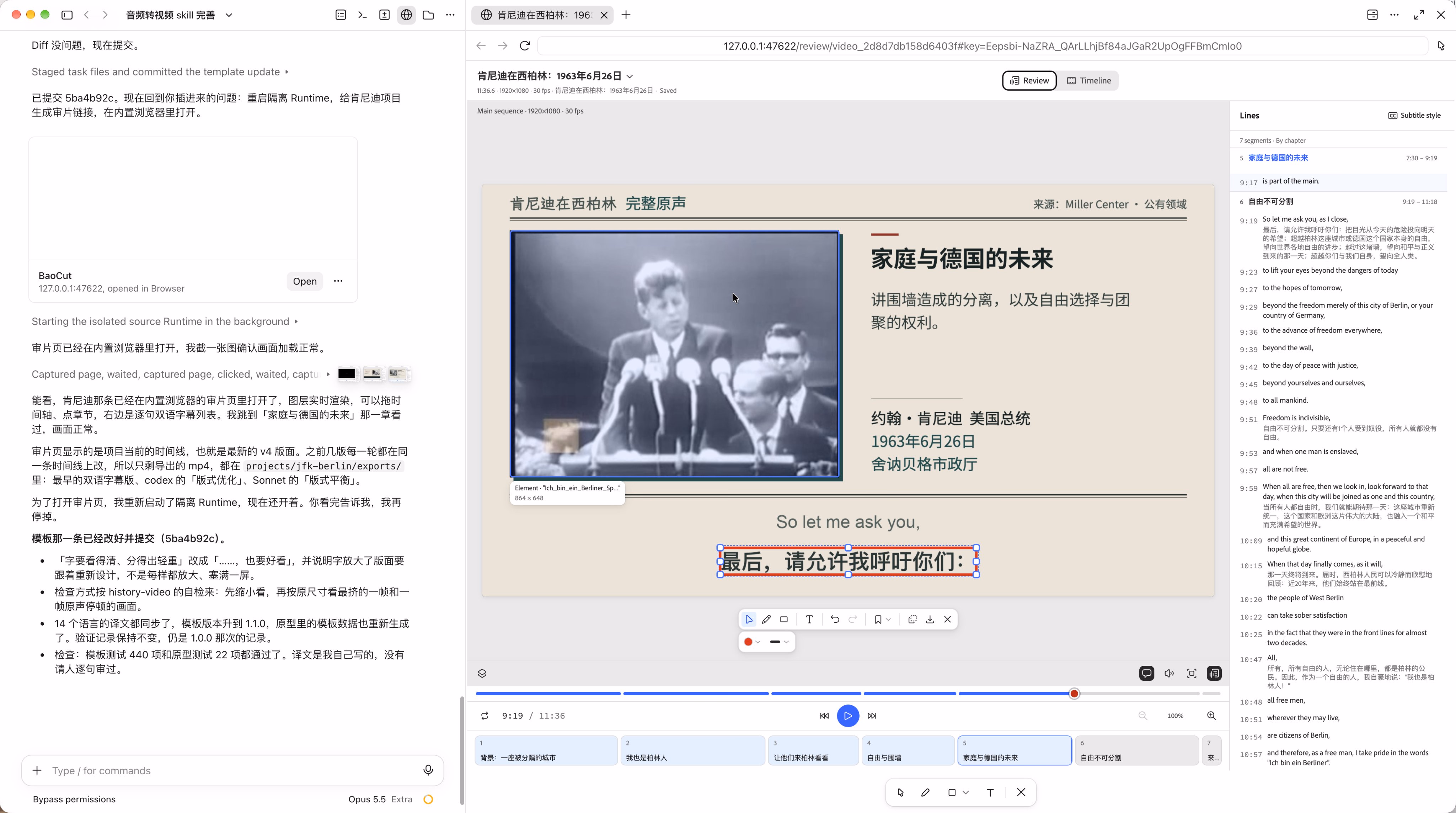Zoom out the timeline with magnifier minus
Screen dimensions: 1456x813
coord(1143,716)
